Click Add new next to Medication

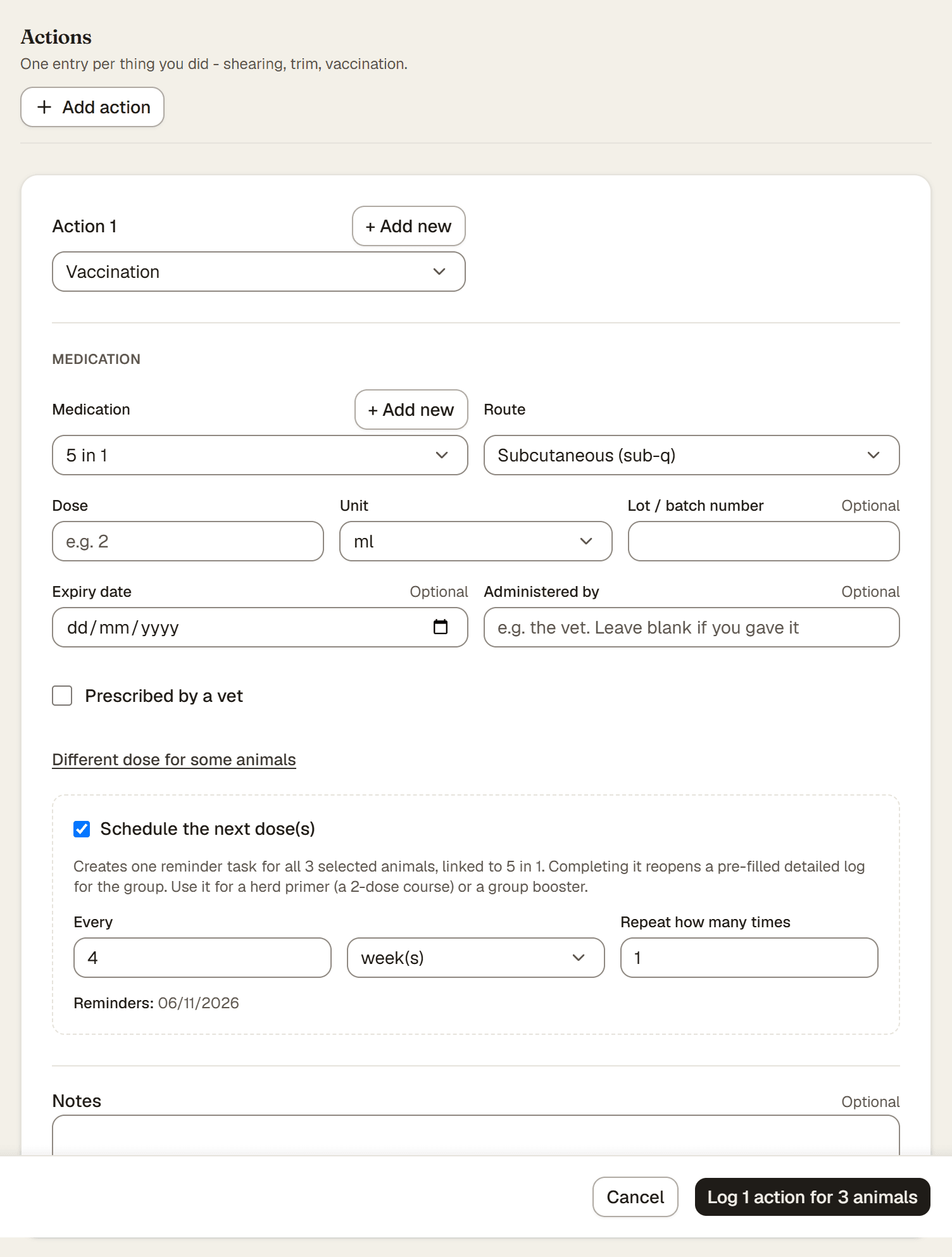tap(411, 410)
